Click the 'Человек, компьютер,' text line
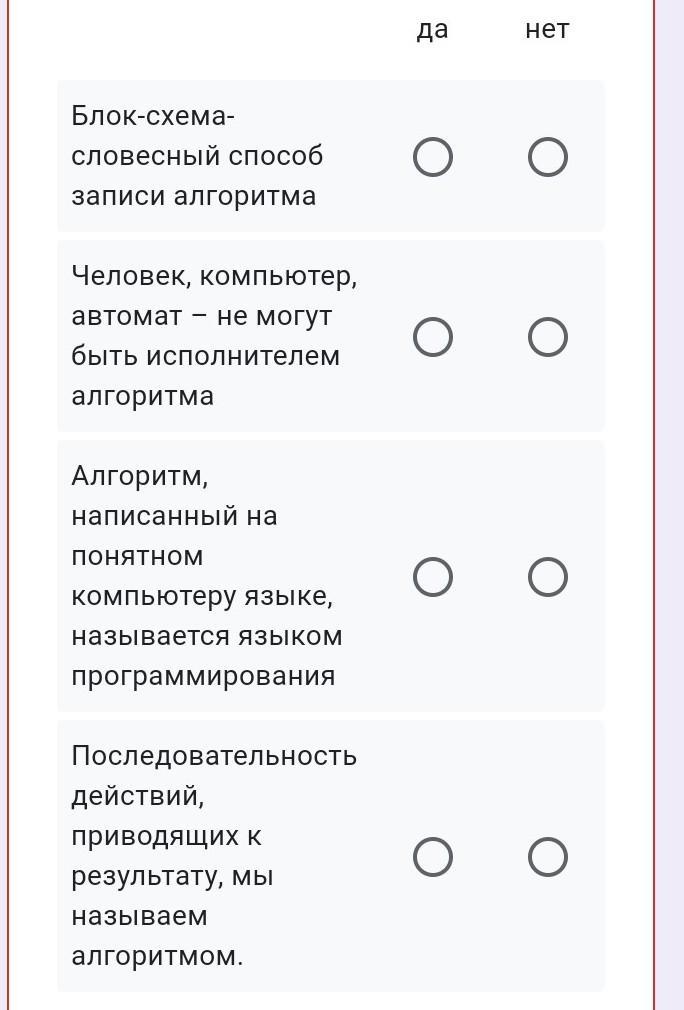Image resolution: width=684 pixels, height=1010 pixels. tap(214, 276)
